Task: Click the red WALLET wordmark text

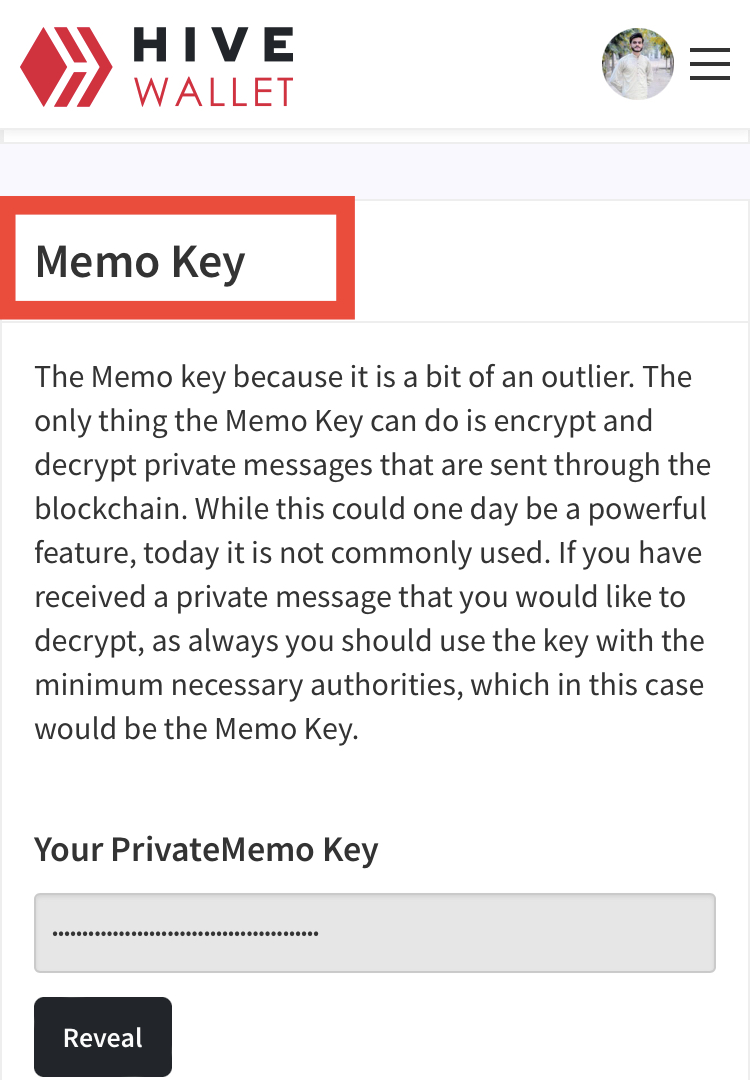Action: (214, 92)
